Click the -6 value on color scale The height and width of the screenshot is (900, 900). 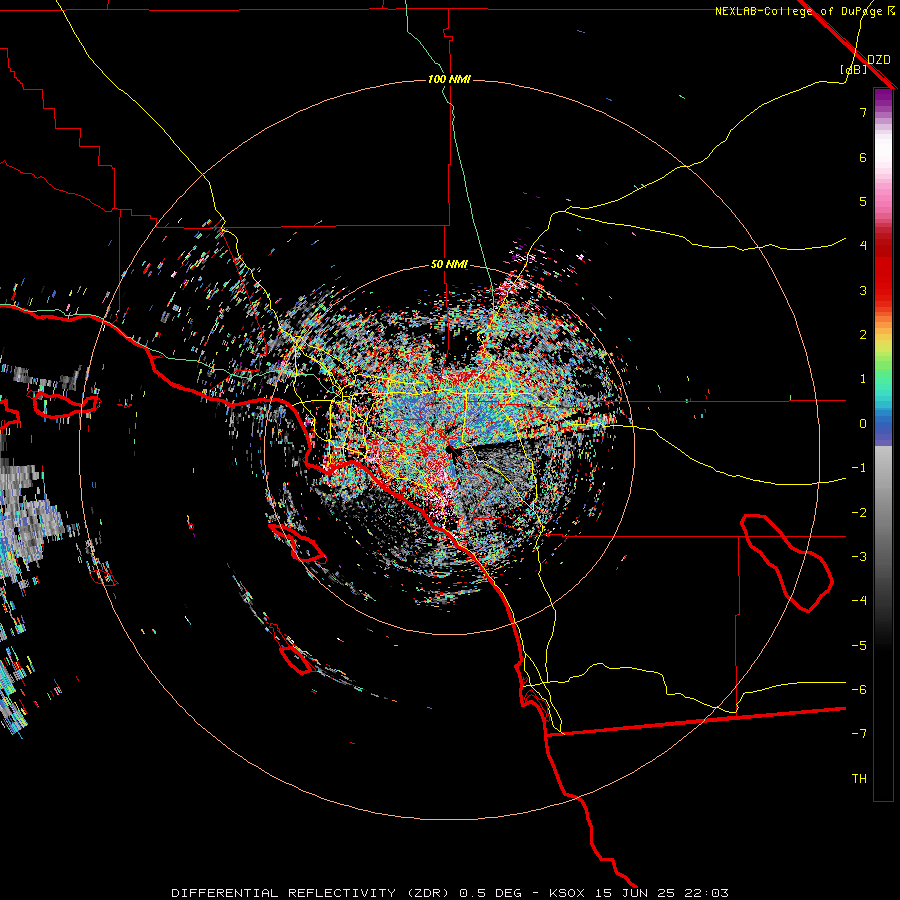click(859, 690)
